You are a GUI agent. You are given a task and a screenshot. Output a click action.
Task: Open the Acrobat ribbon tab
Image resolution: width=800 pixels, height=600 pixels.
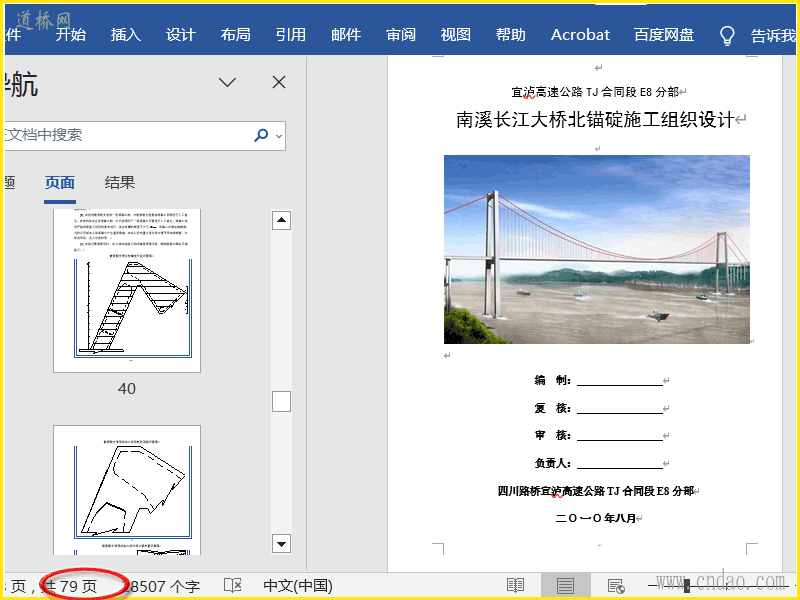pyautogui.click(x=580, y=35)
